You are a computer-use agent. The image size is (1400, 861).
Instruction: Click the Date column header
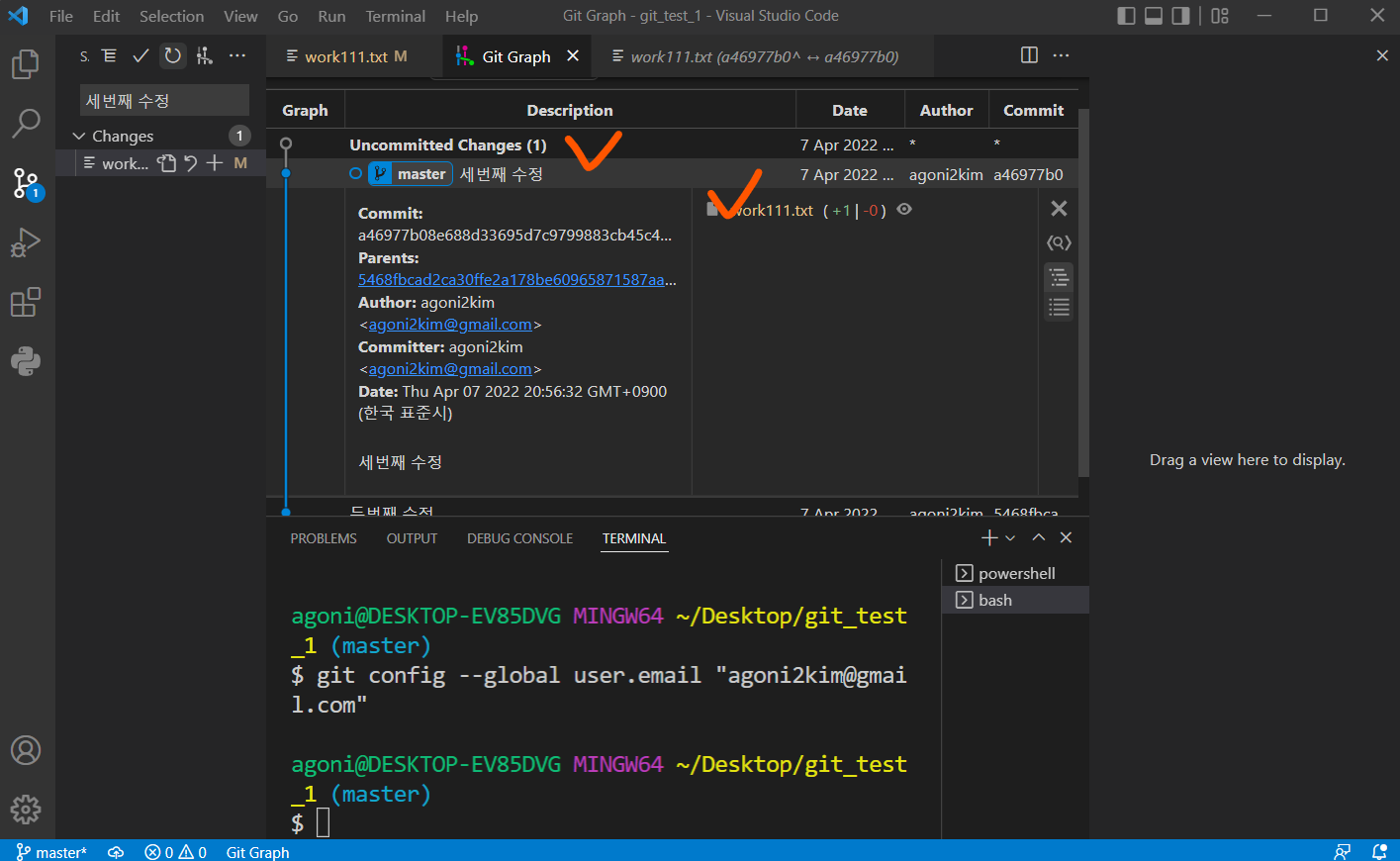click(x=850, y=111)
